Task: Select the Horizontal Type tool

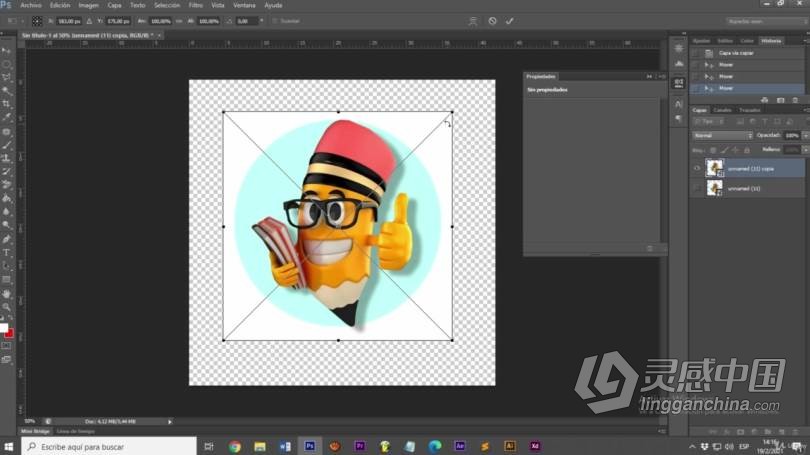Action: (6, 253)
